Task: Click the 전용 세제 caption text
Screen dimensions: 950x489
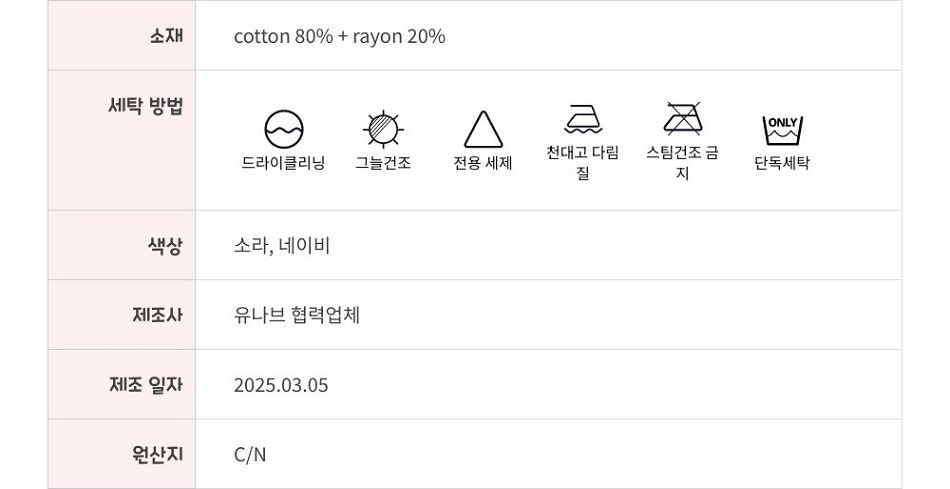Action: click(483, 162)
